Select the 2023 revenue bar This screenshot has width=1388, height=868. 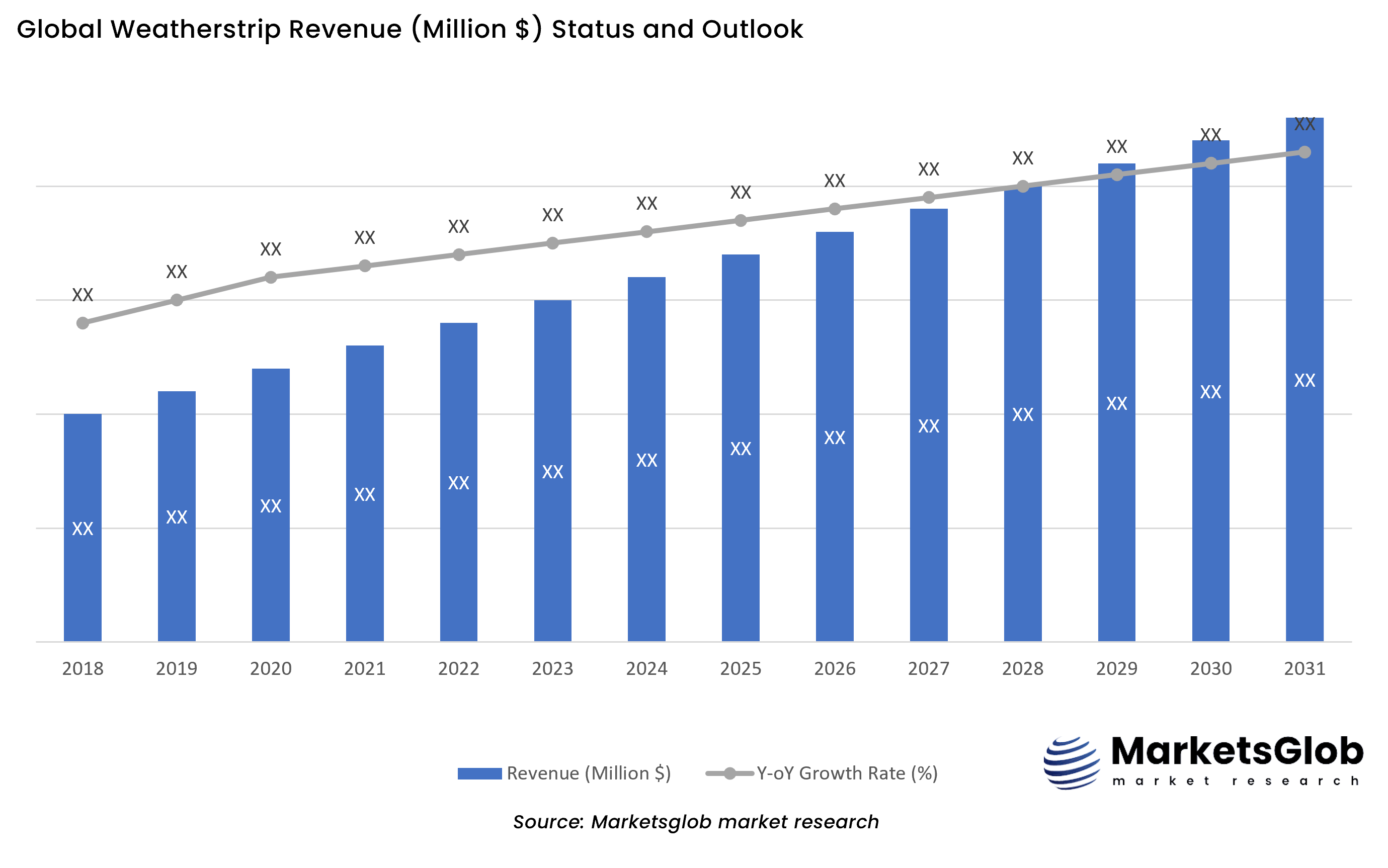pyautogui.click(x=552, y=471)
